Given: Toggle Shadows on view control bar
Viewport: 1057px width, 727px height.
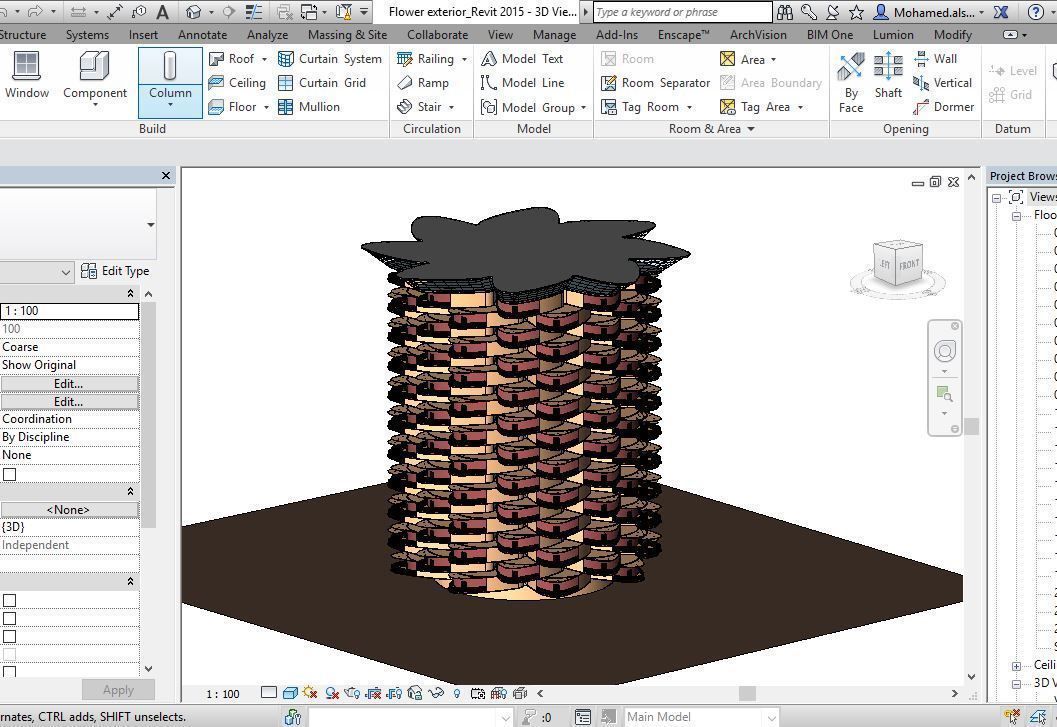Looking at the screenshot, I should (332, 693).
